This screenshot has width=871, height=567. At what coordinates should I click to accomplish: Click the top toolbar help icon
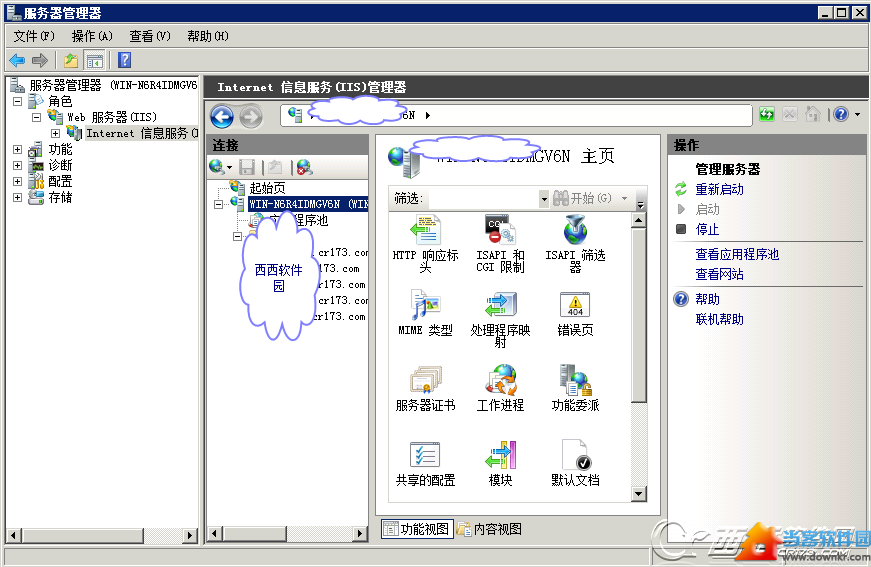tap(124, 60)
